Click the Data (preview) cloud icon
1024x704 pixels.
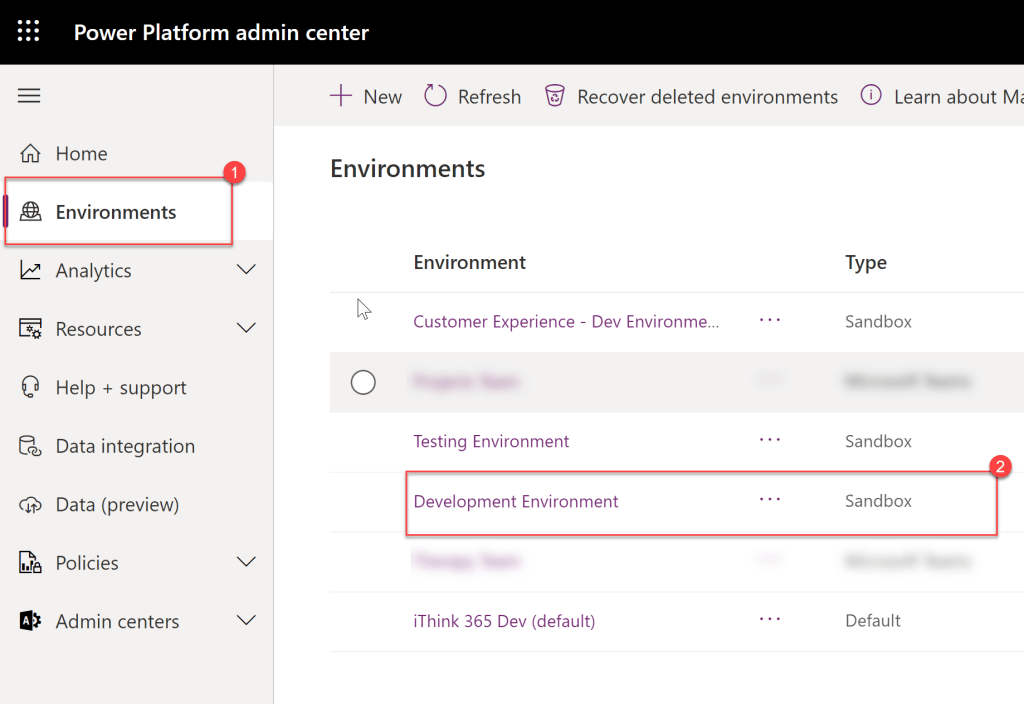pos(31,505)
